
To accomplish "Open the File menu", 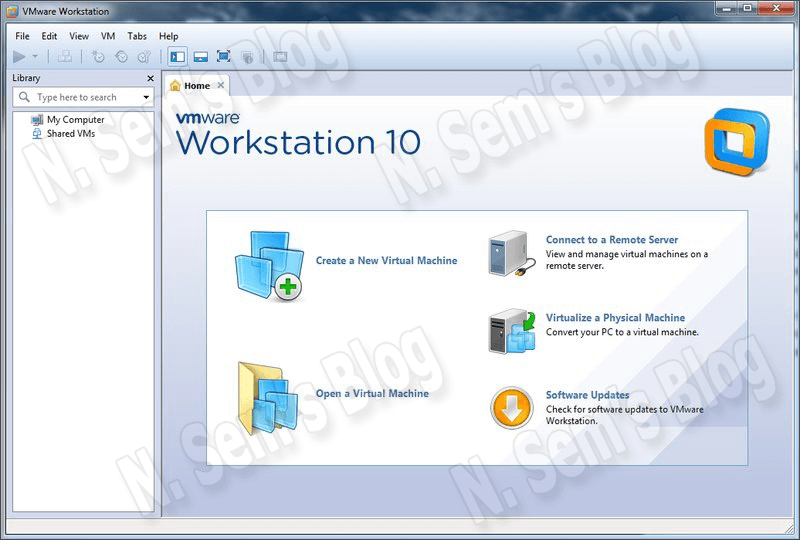I will 22,36.
